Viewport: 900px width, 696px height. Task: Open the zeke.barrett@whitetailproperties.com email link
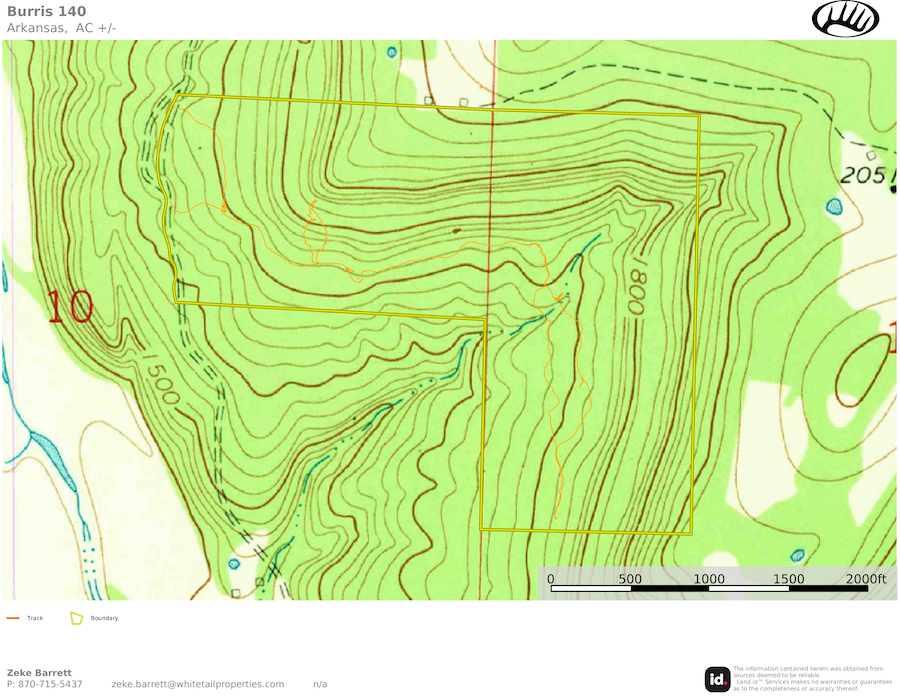point(198,684)
